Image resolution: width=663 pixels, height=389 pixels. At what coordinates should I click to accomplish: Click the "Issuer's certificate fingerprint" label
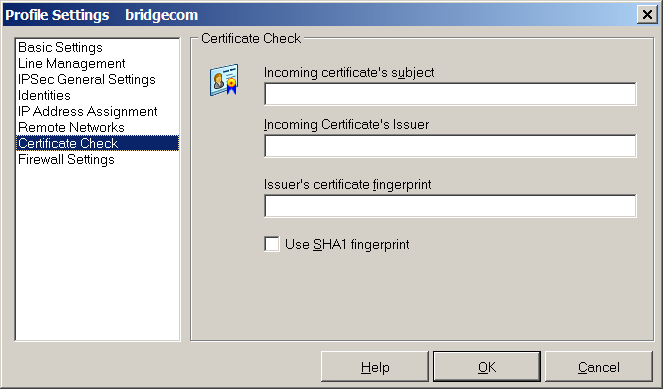(x=348, y=185)
